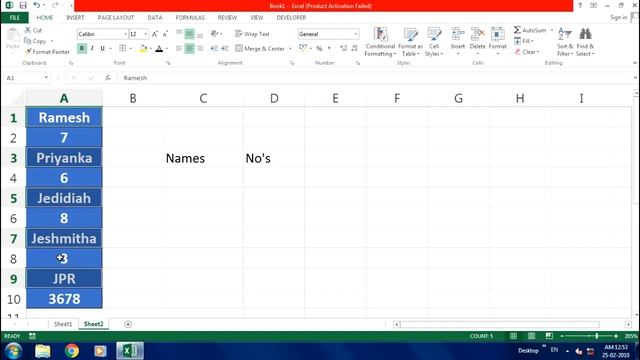Toggle Align Left
This screenshot has width=640, height=360.
[x=179, y=49]
